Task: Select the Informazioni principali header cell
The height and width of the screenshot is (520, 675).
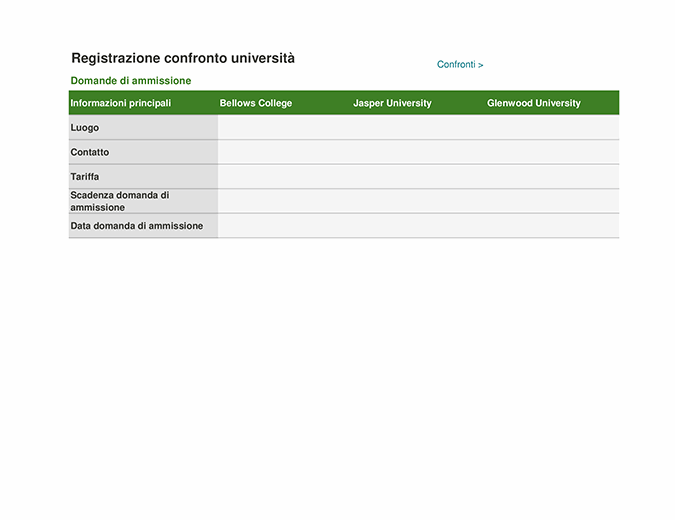Action: [x=143, y=103]
